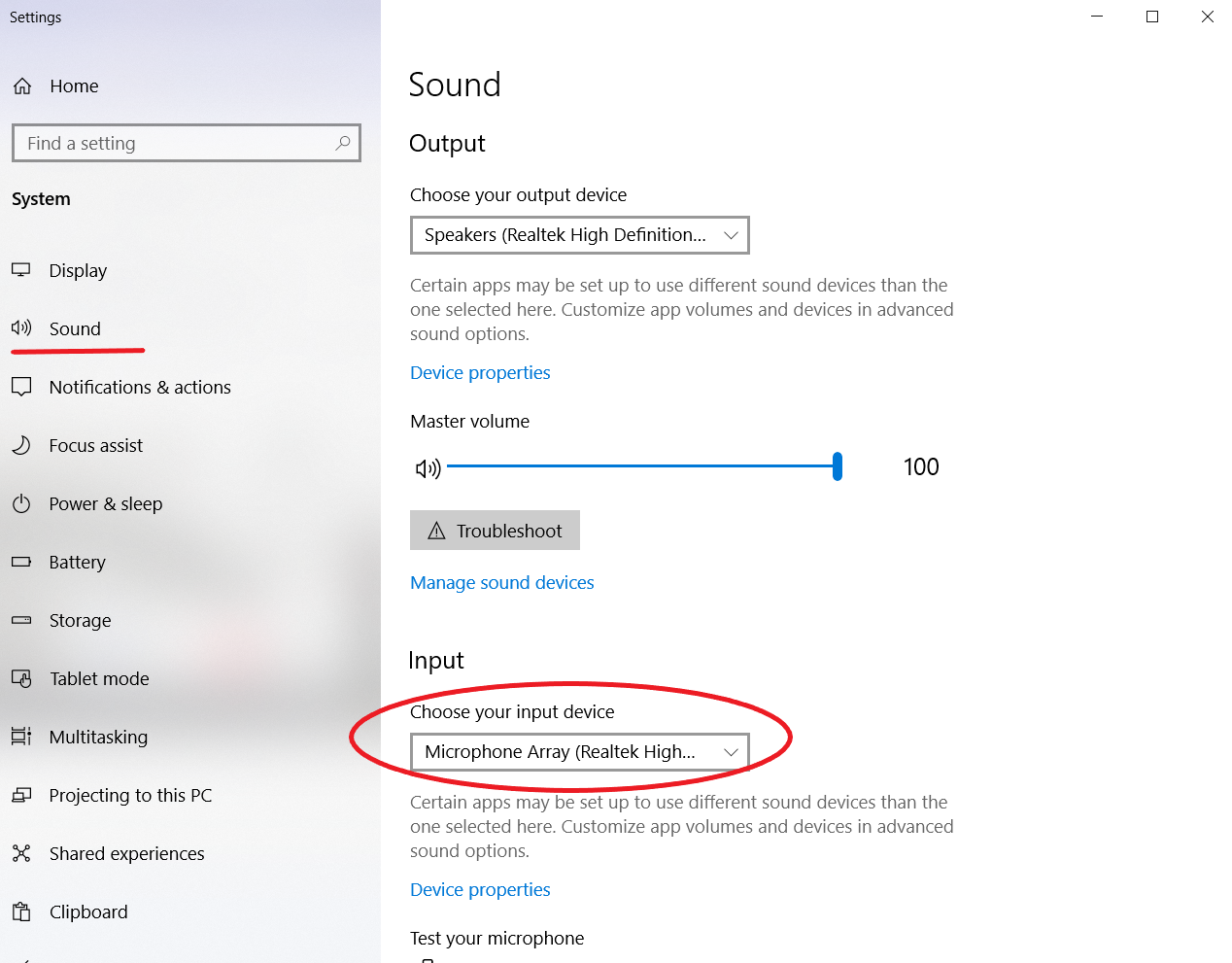This screenshot has width=1232, height=963.
Task: Click the Find a setting search box
Action: (187, 143)
